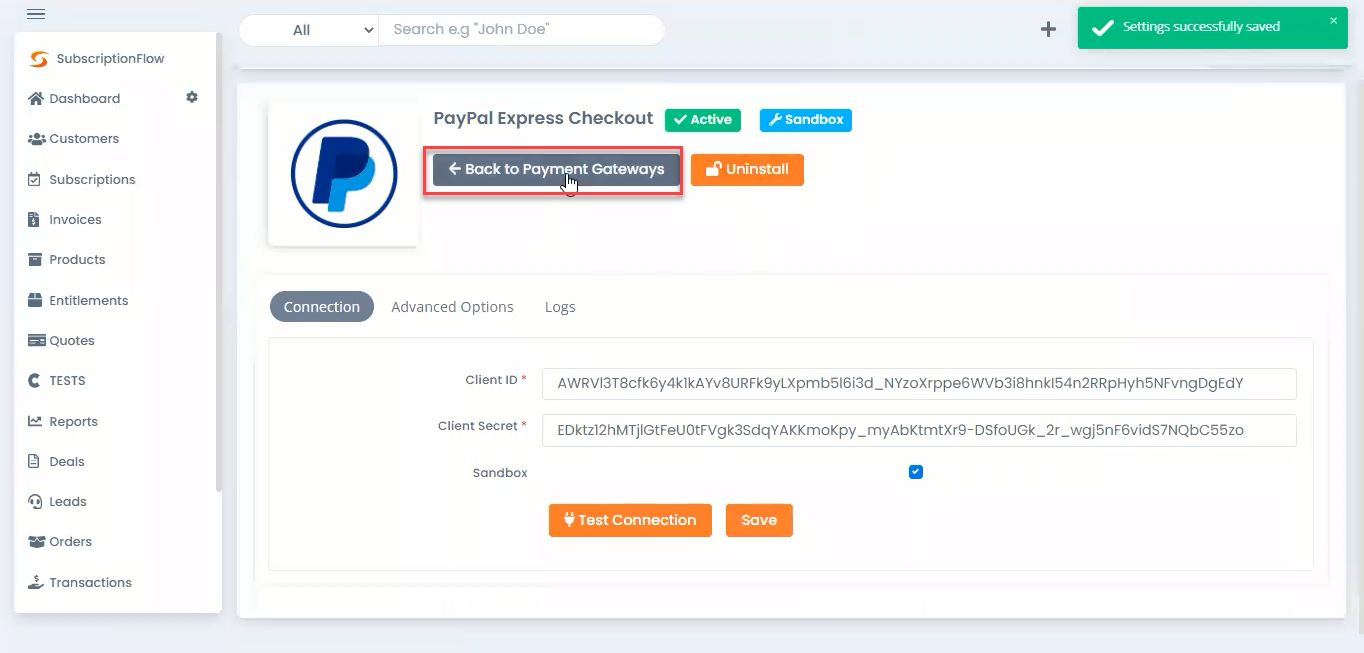
Task: Focus the Client ID input field
Action: (919, 383)
